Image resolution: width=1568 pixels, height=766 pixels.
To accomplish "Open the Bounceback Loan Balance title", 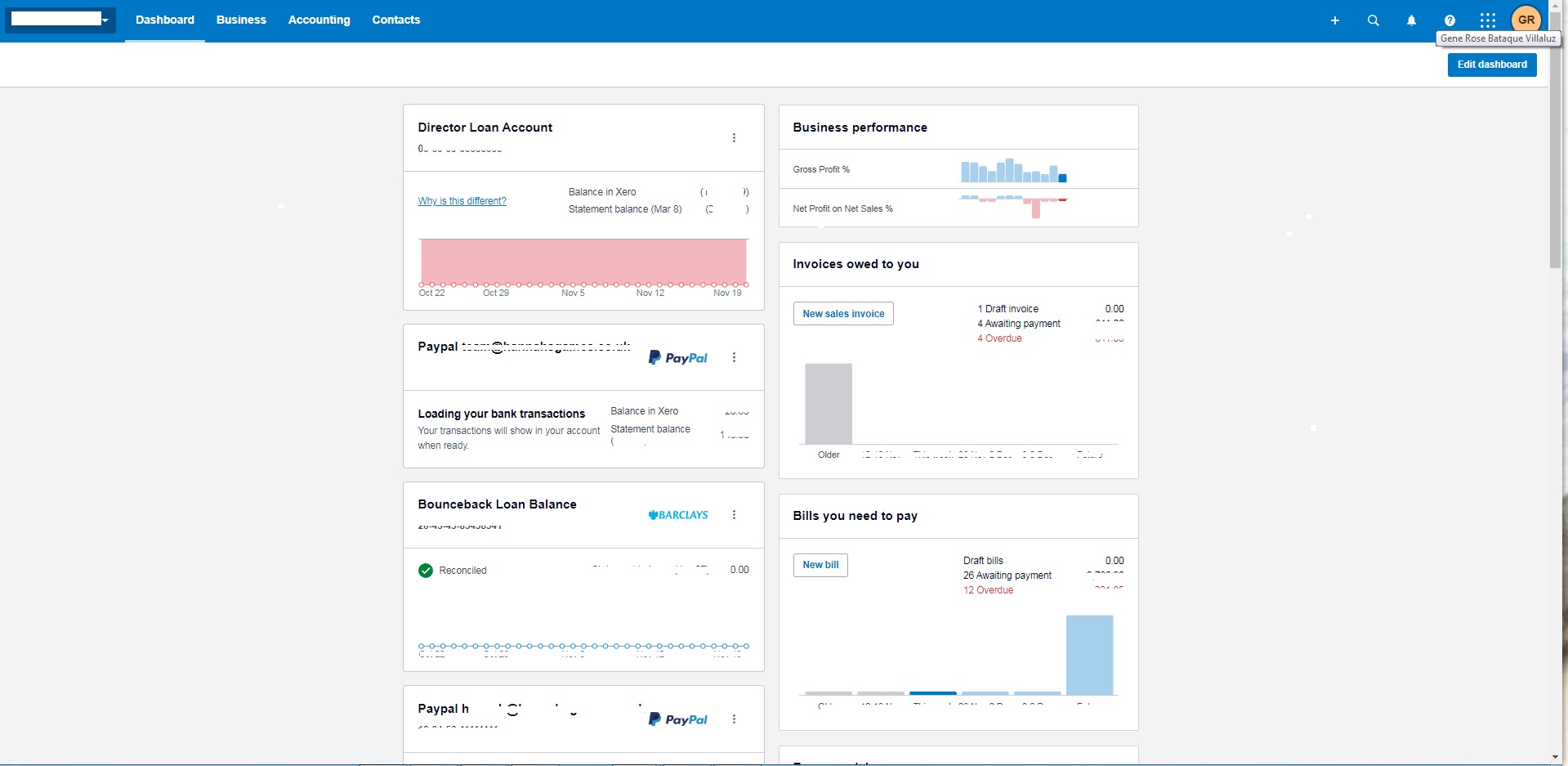I will (497, 504).
